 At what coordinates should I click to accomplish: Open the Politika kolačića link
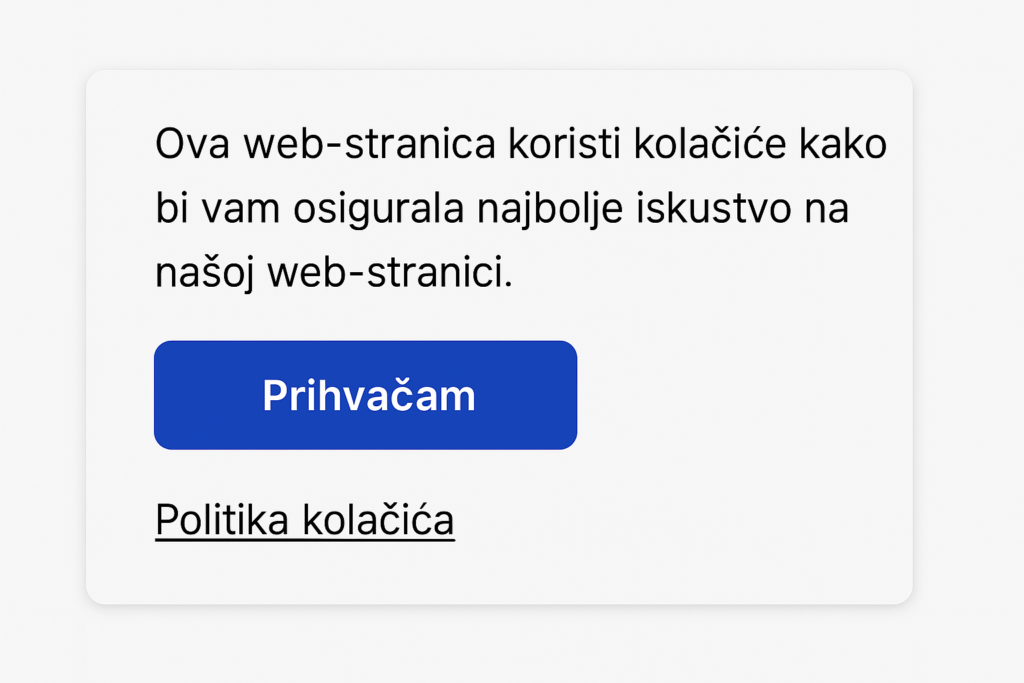click(304, 520)
